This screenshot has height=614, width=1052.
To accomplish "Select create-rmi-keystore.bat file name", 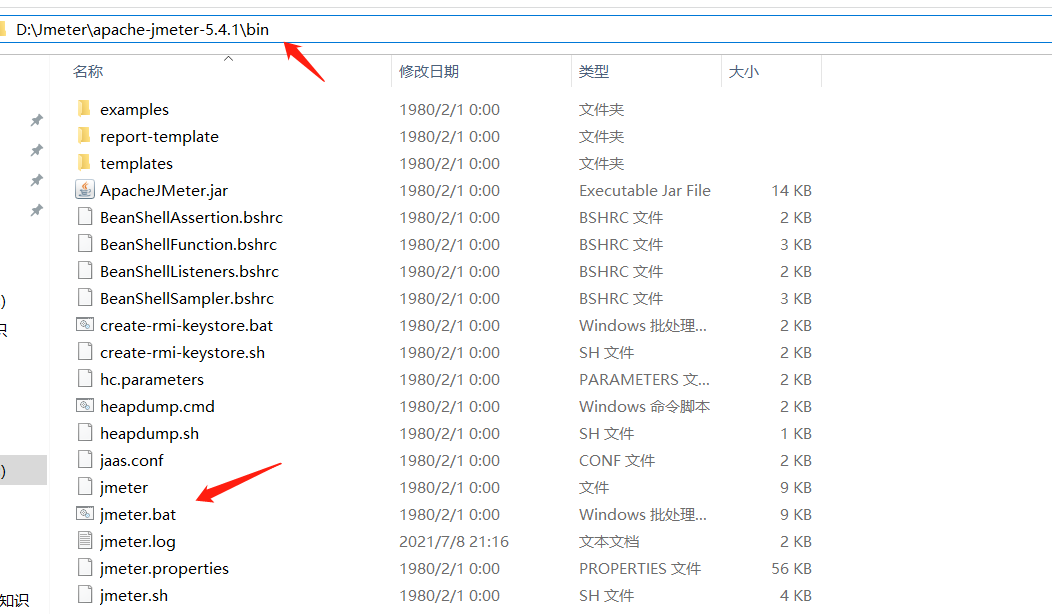I will [x=187, y=325].
